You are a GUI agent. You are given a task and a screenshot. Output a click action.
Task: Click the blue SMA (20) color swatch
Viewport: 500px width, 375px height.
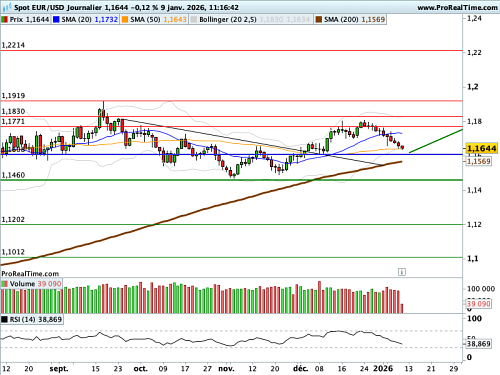(56, 20)
